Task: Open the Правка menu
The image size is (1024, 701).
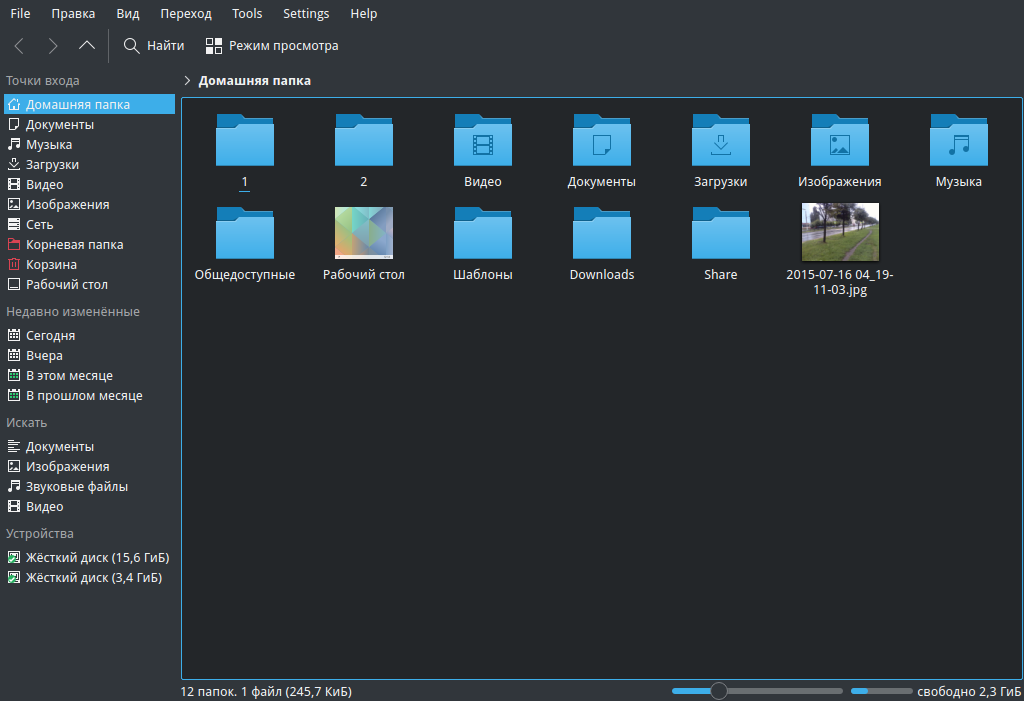Action: pos(73,14)
